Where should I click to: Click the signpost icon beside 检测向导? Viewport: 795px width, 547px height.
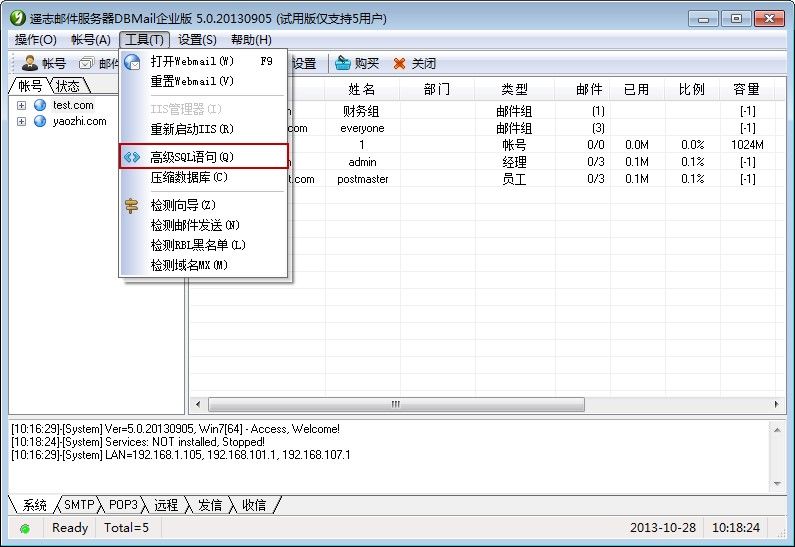click(132, 205)
